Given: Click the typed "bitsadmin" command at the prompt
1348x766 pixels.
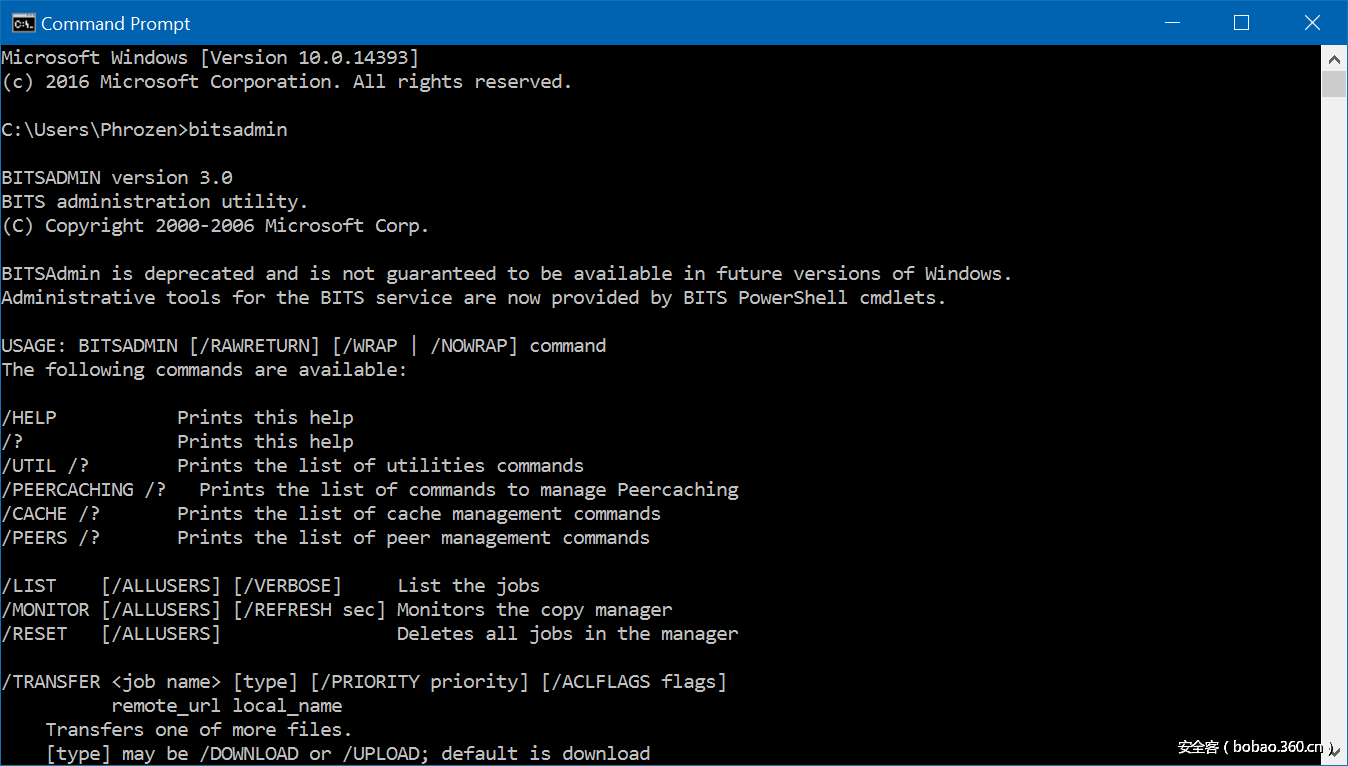Looking at the screenshot, I should (x=238, y=130).
